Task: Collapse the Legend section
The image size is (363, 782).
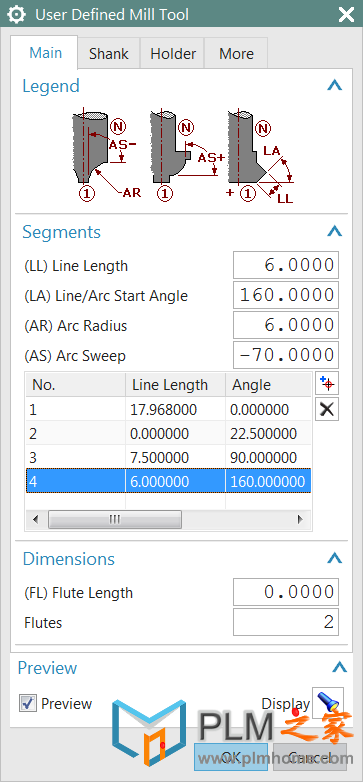Action: click(x=335, y=86)
